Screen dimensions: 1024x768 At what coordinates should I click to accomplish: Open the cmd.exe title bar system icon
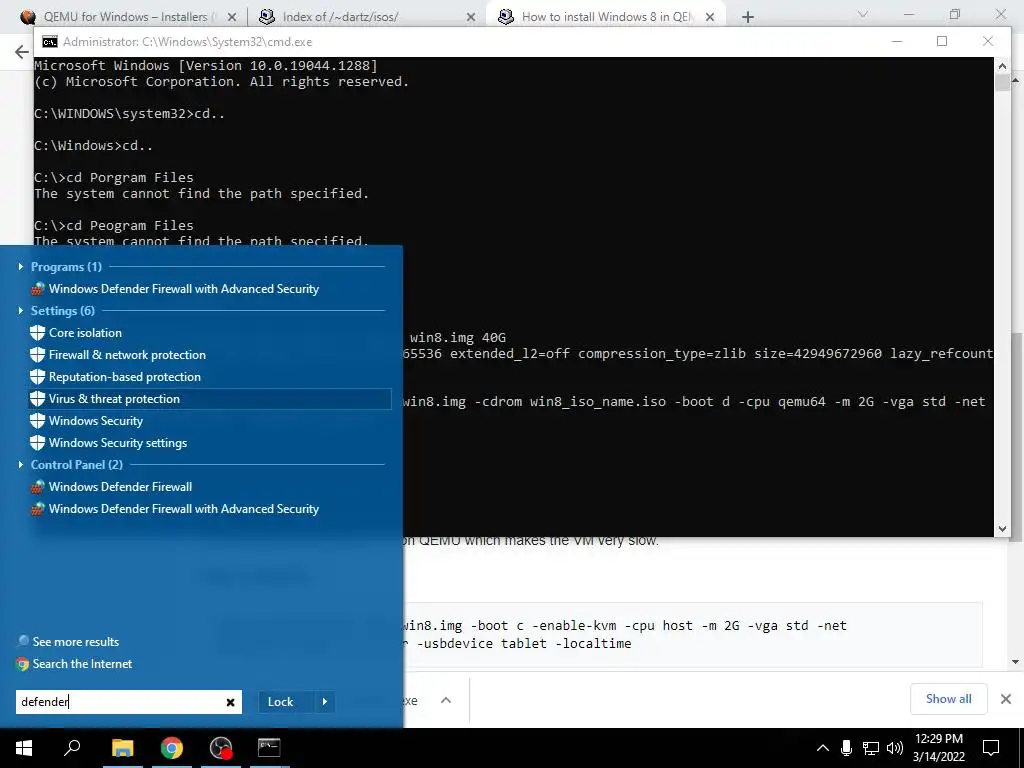(50, 42)
